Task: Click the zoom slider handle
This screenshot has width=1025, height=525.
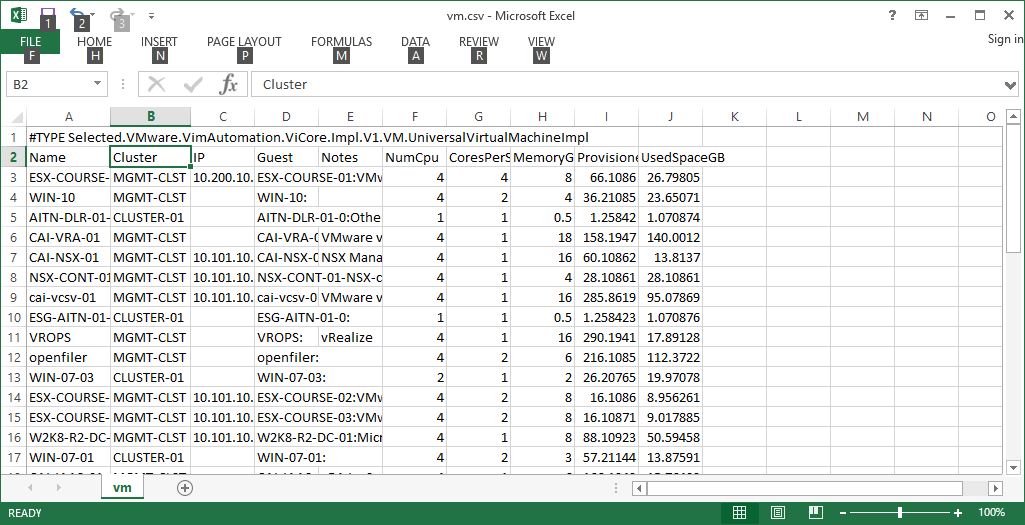Action: [x=900, y=513]
